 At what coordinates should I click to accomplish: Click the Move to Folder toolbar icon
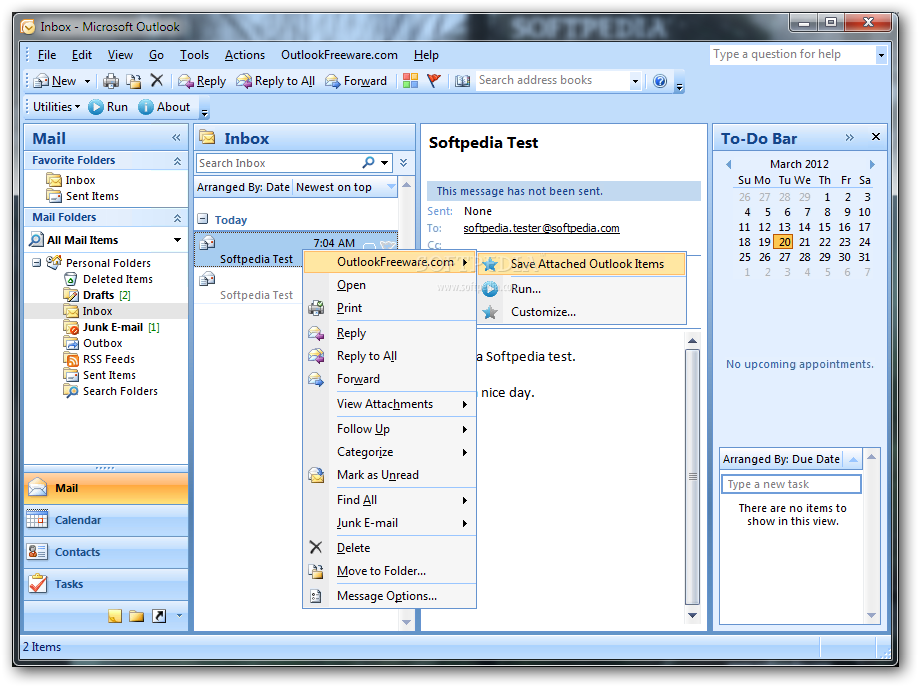coord(134,81)
